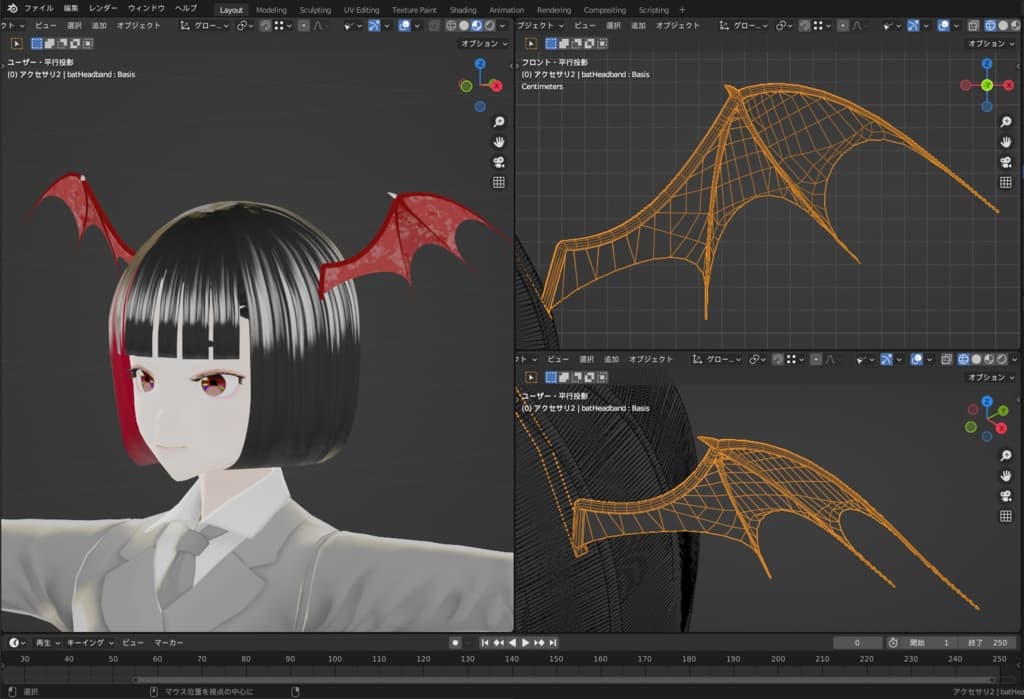Screen dimensions: 1024x699
Task: Open the 追加 menu in left viewport header
Action: tap(99, 25)
